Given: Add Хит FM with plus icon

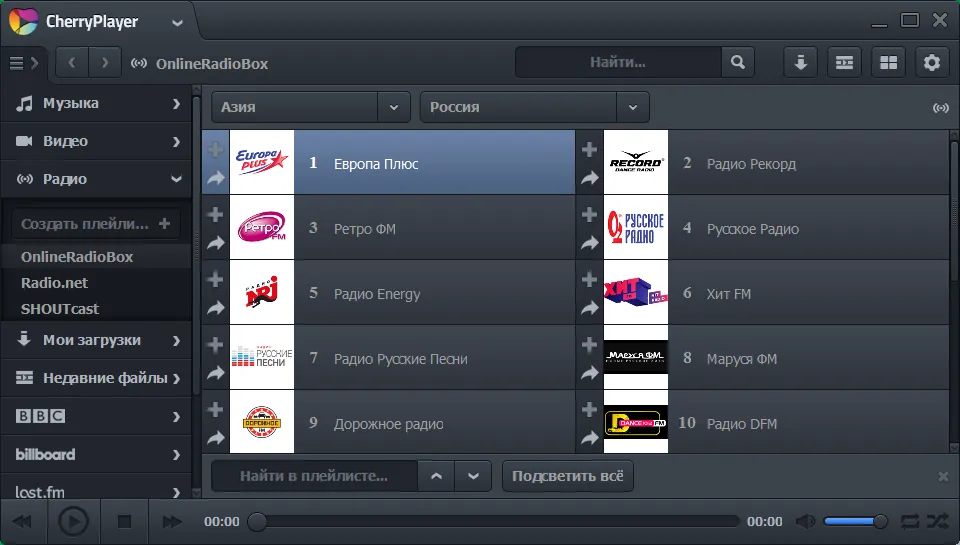Looking at the screenshot, I should [589, 279].
